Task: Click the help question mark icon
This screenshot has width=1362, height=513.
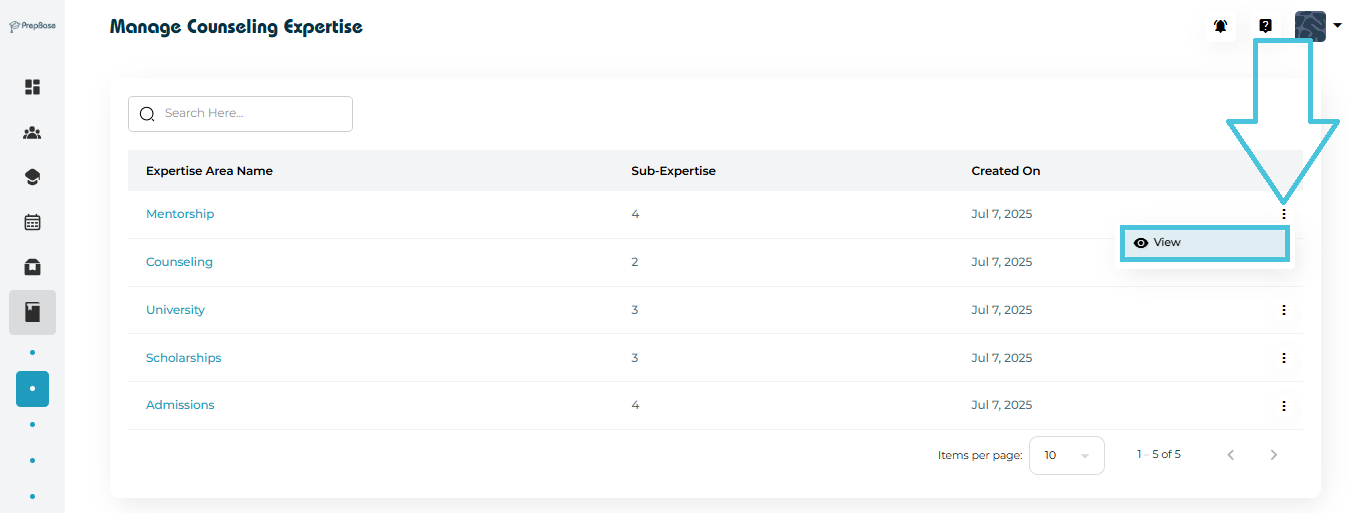Action: coord(1265,27)
